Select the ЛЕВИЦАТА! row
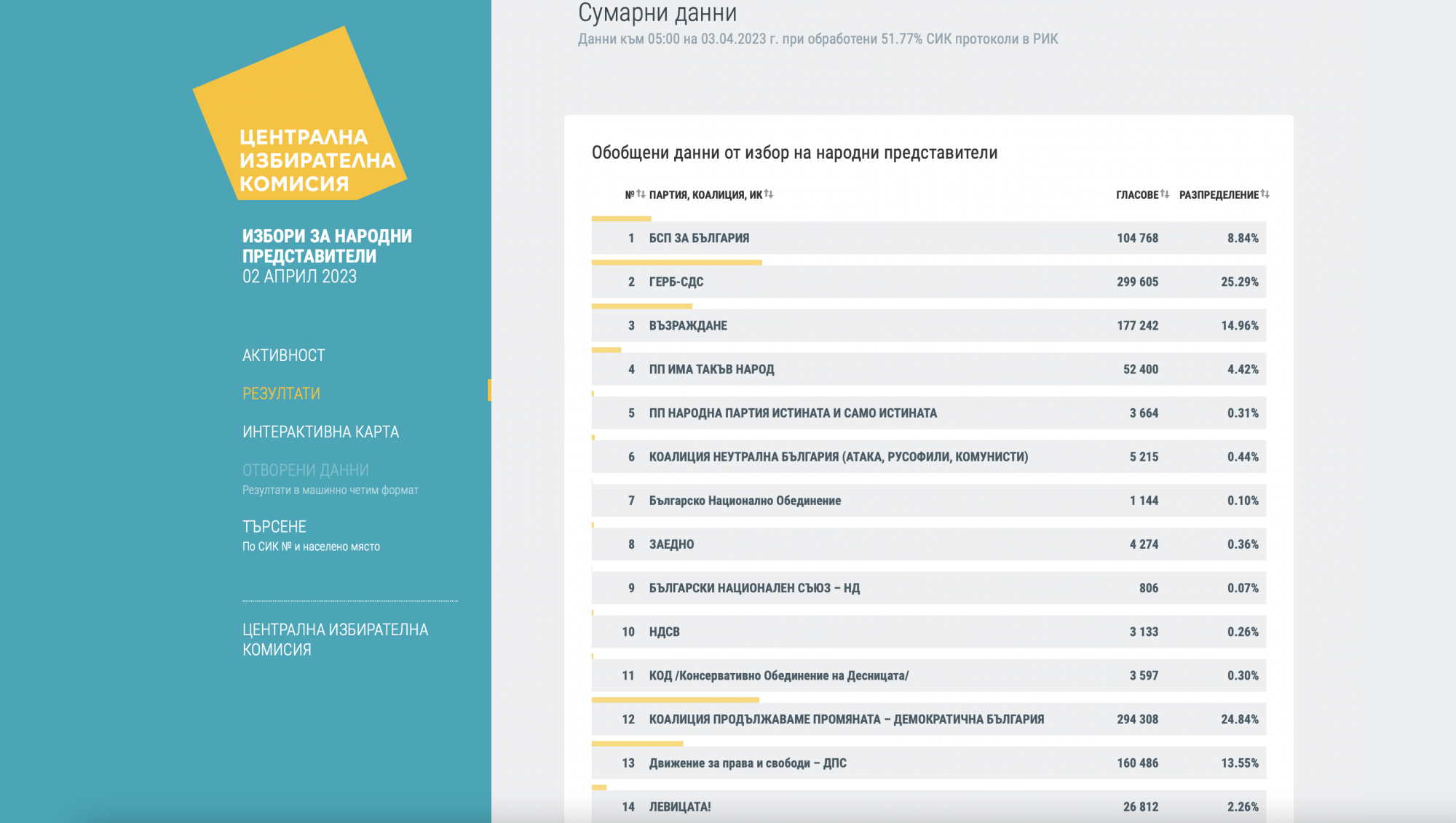 point(928,806)
